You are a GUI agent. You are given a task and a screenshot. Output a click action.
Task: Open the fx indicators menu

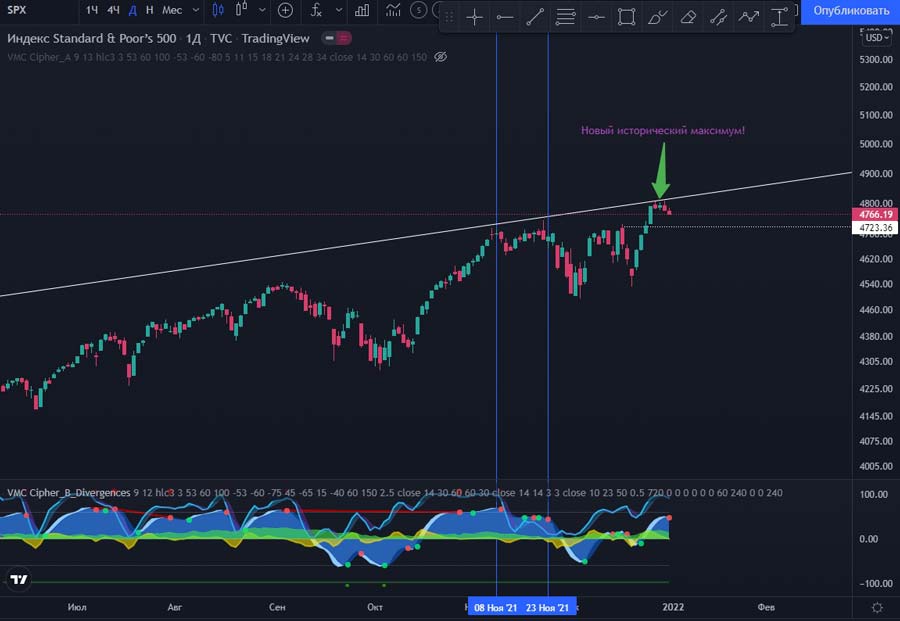pyautogui.click(x=316, y=10)
